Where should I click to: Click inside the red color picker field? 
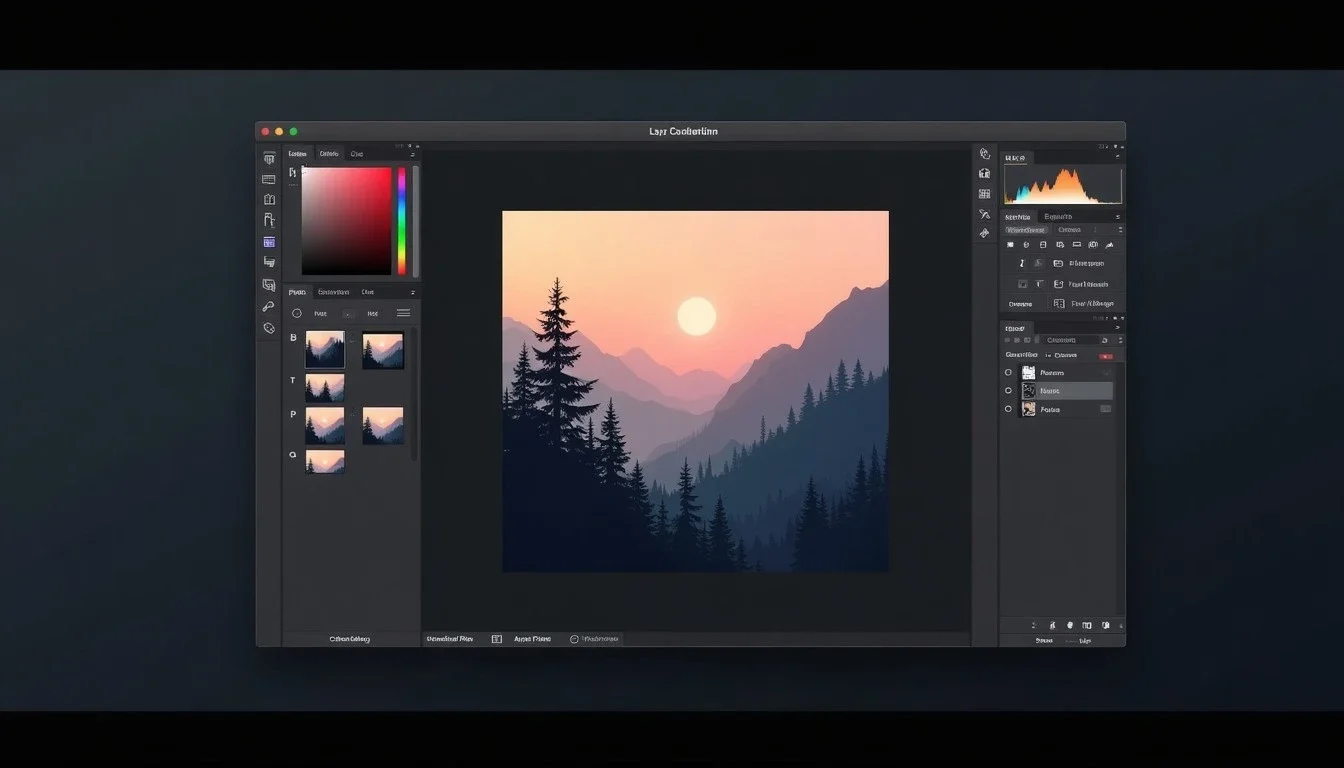pyautogui.click(x=346, y=221)
